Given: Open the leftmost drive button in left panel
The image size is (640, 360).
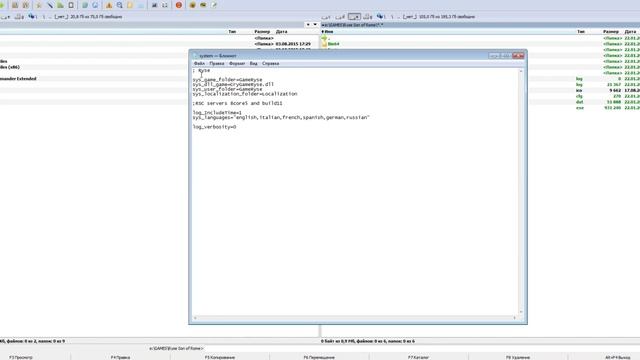Looking at the screenshot, I should 5,17.
